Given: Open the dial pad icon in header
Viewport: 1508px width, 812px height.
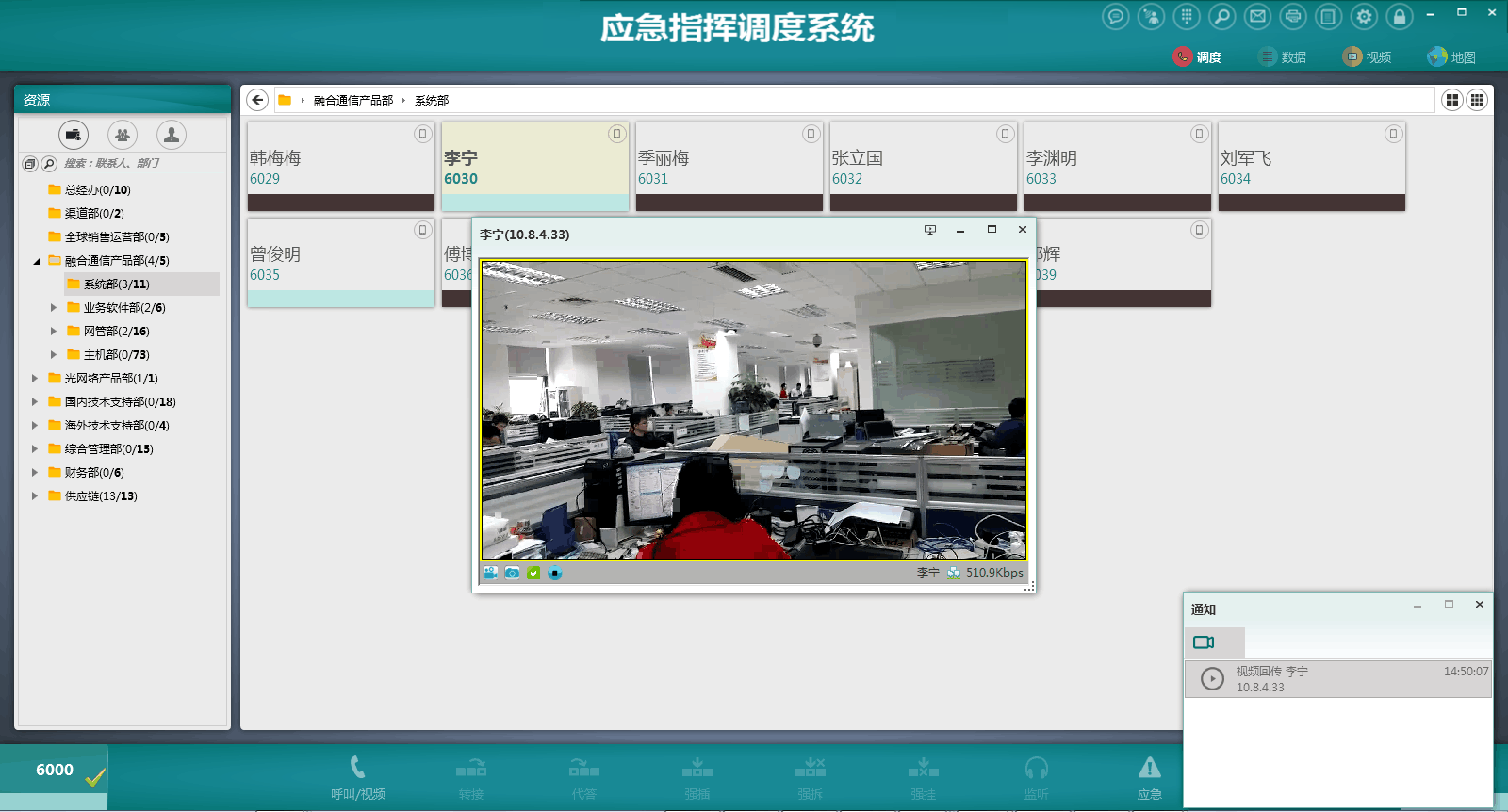Looking at the screenshot, I should (x=1187, y=16).
